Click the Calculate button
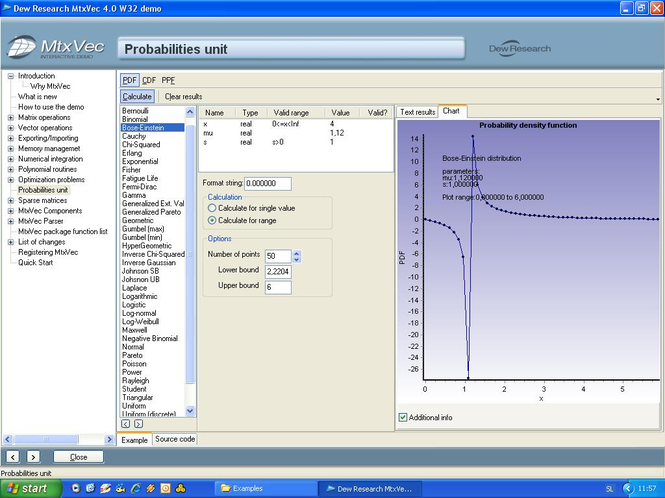Screen dimensions: 665x498 click(137, 97)
